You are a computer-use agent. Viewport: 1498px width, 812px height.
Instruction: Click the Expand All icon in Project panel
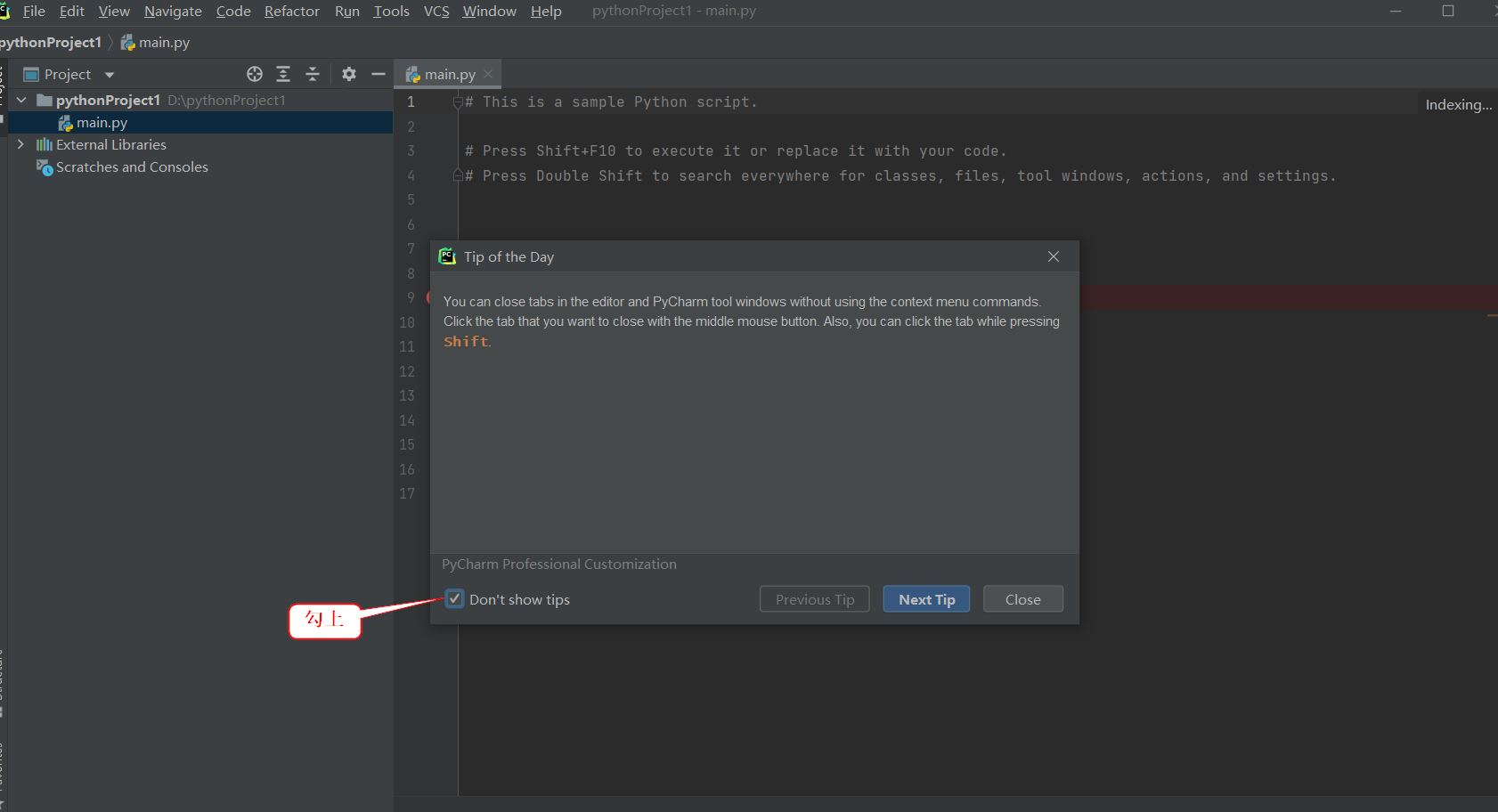coord(283,74)
